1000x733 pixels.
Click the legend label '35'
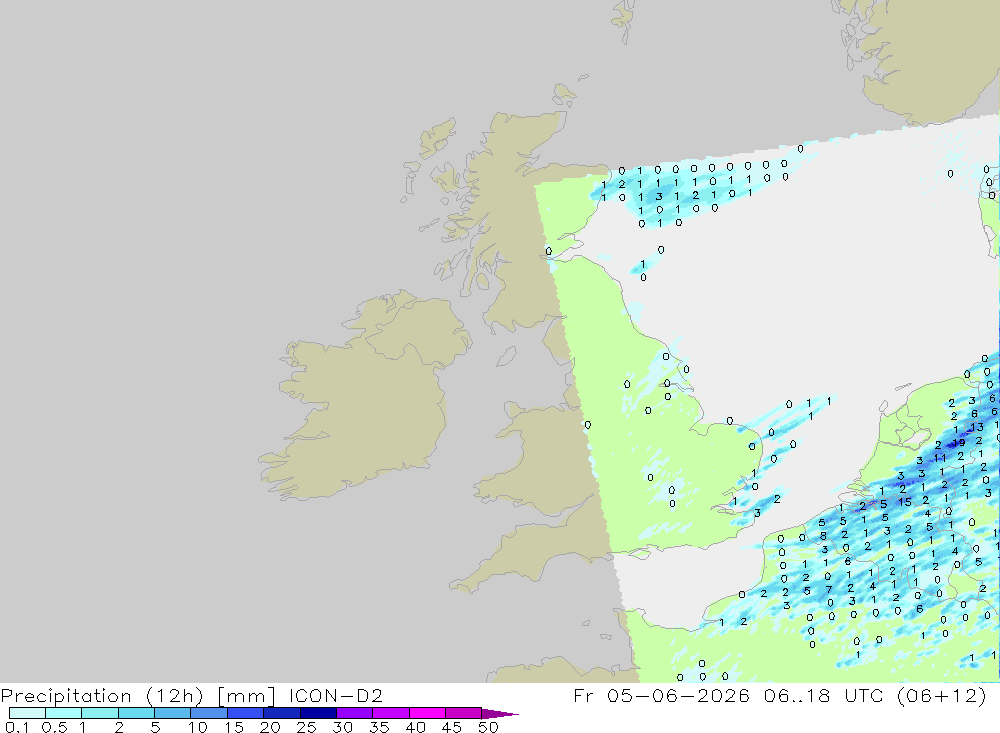pos(379,727)
